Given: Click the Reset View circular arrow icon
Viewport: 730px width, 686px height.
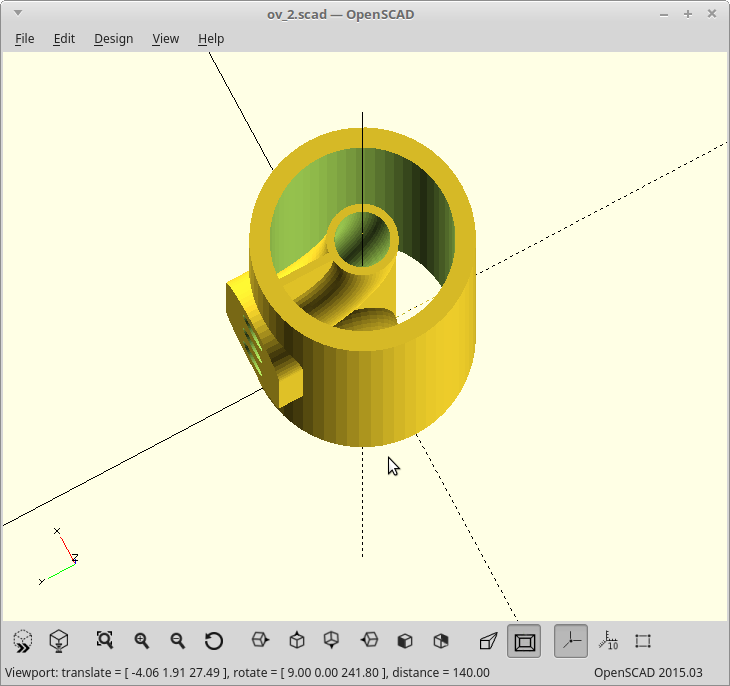Looking at the screenshot, I should point(214,641).
